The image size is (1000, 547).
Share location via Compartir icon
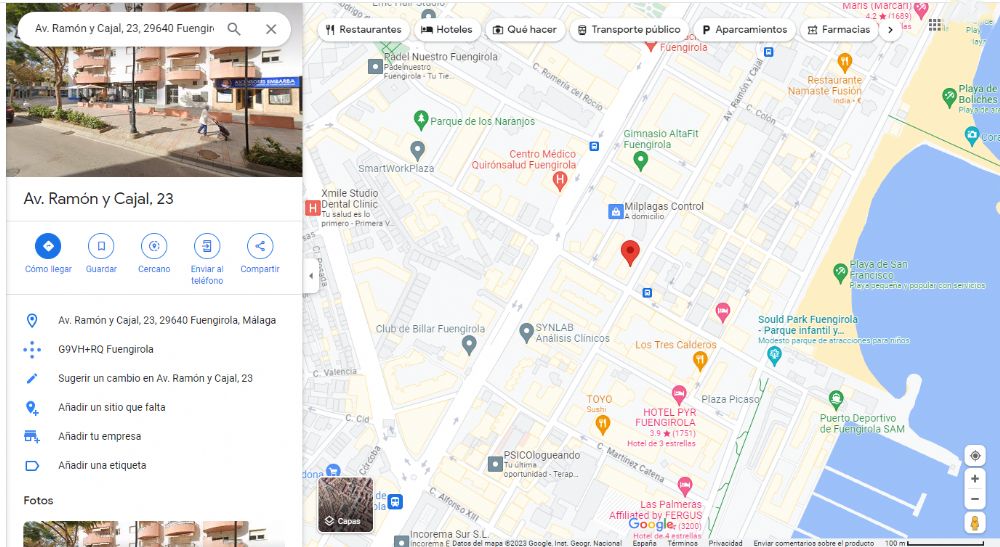[x=260, y=246]
